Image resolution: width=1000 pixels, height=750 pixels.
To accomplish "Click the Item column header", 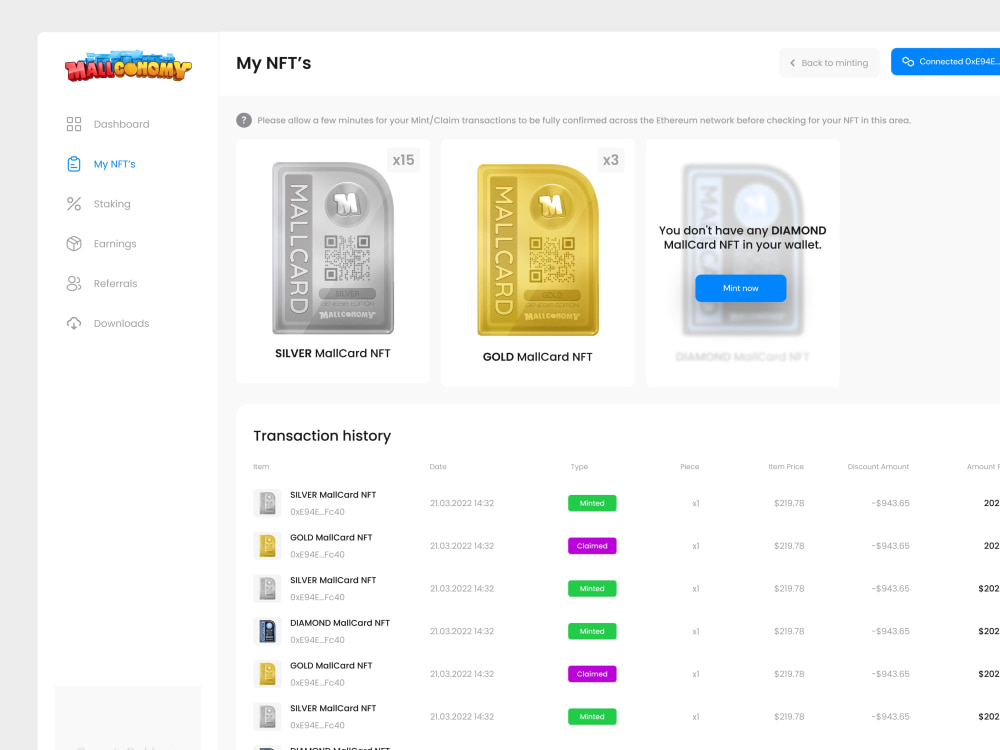I will pyautogui.click(x=261, y=467).
